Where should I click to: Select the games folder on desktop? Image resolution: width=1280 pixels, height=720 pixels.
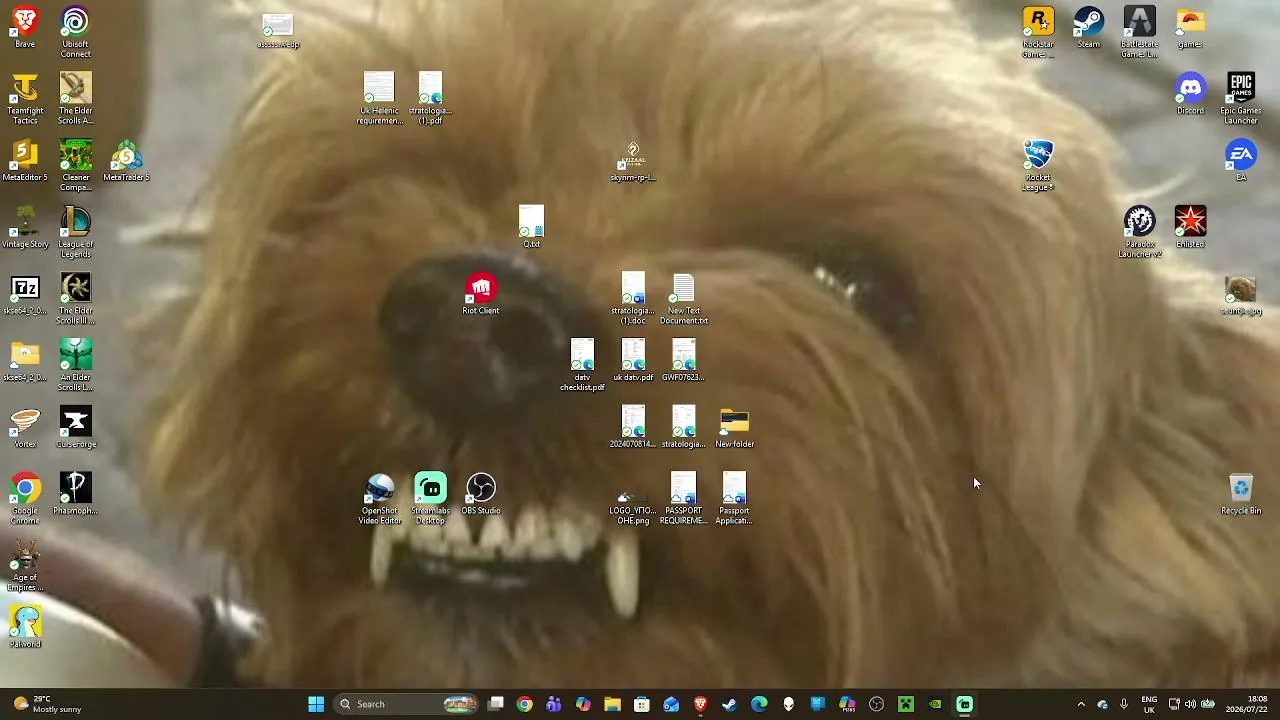click(x=1190, y=27)
